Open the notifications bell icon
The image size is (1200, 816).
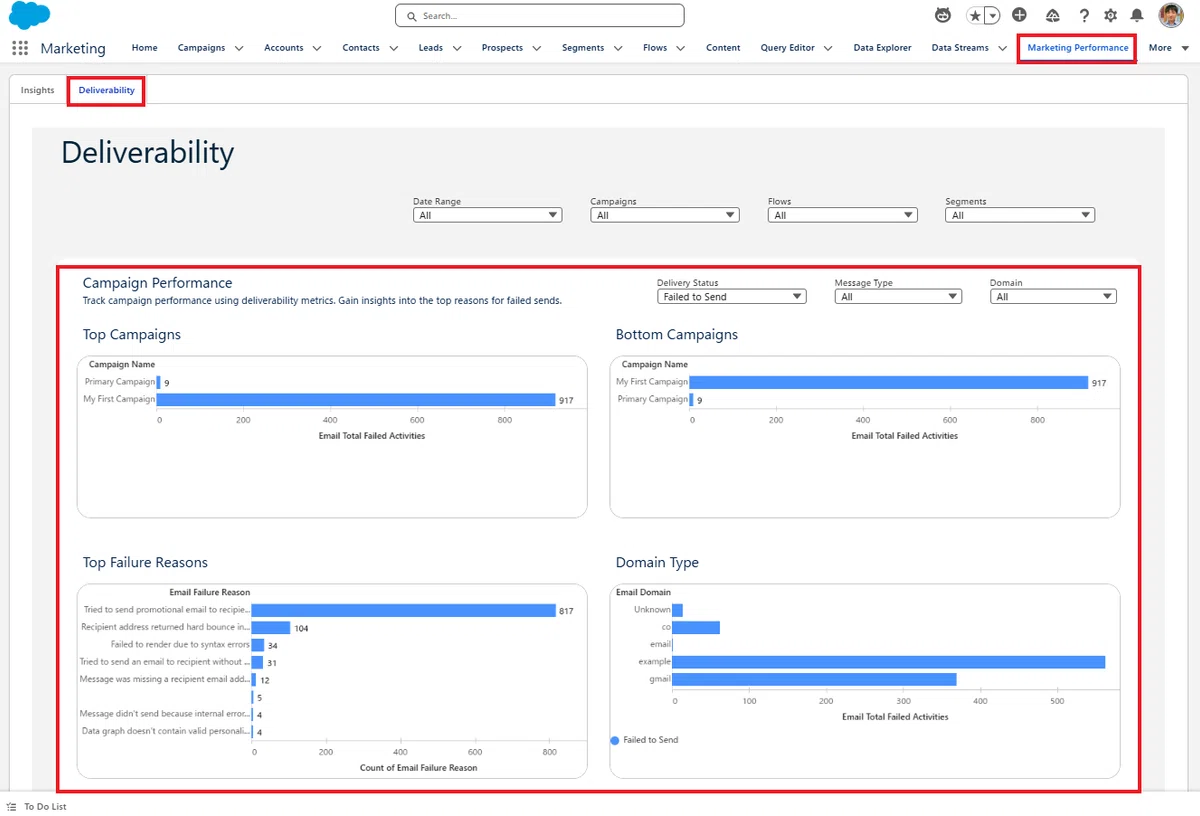click(1137, 15)
